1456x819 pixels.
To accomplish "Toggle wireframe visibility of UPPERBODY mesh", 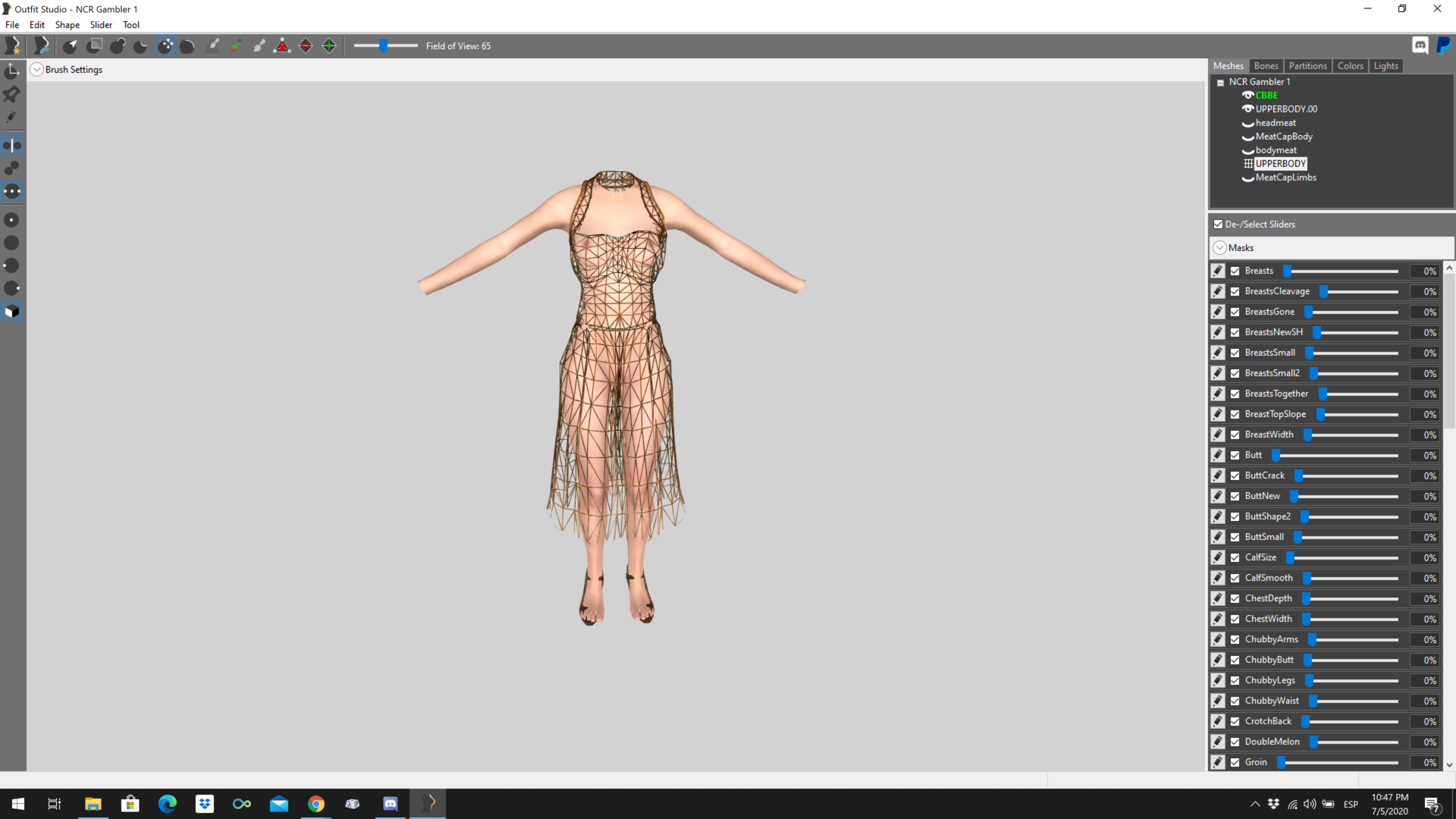I will pos(1248,164).
